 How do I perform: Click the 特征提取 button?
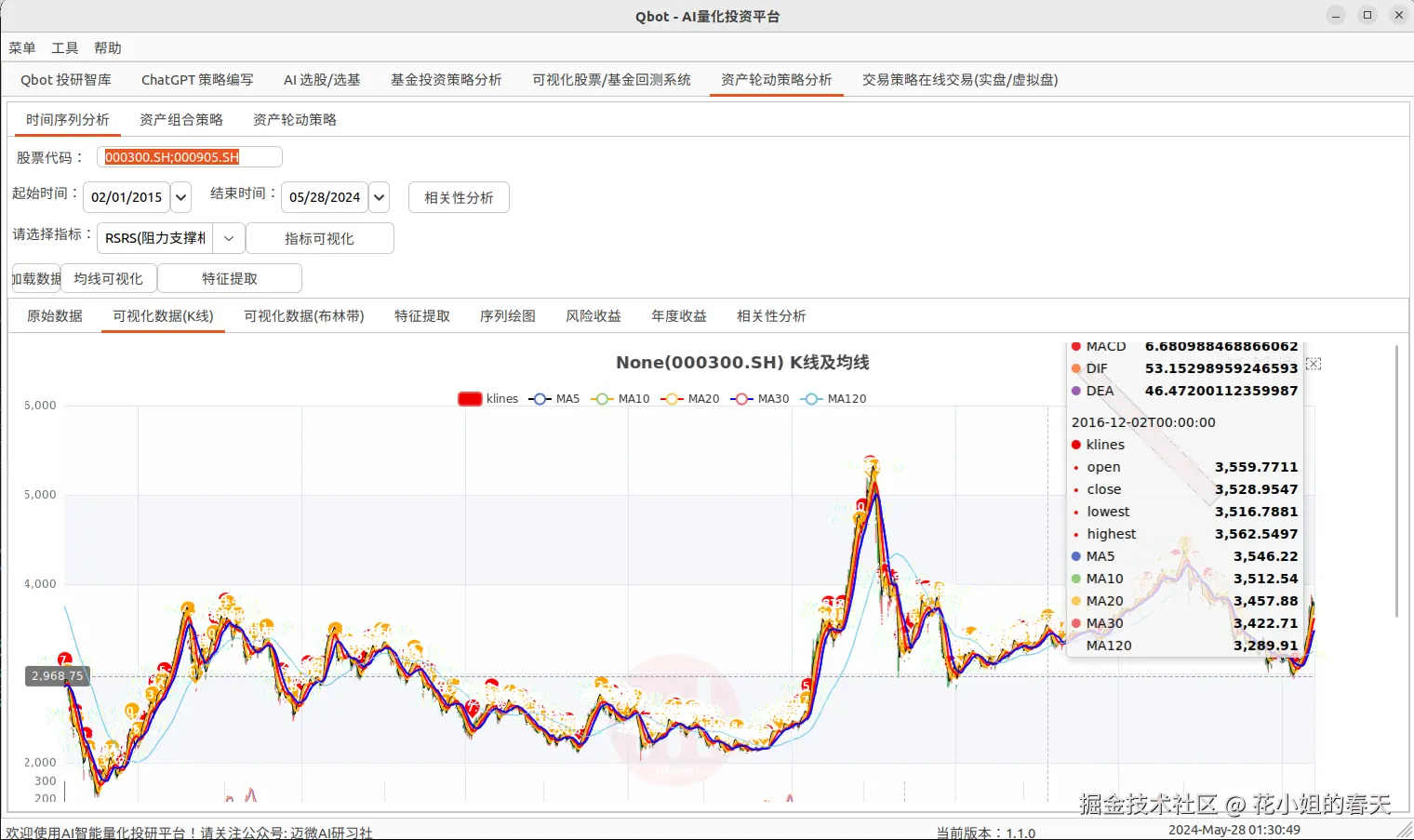(x=230, y=278)
